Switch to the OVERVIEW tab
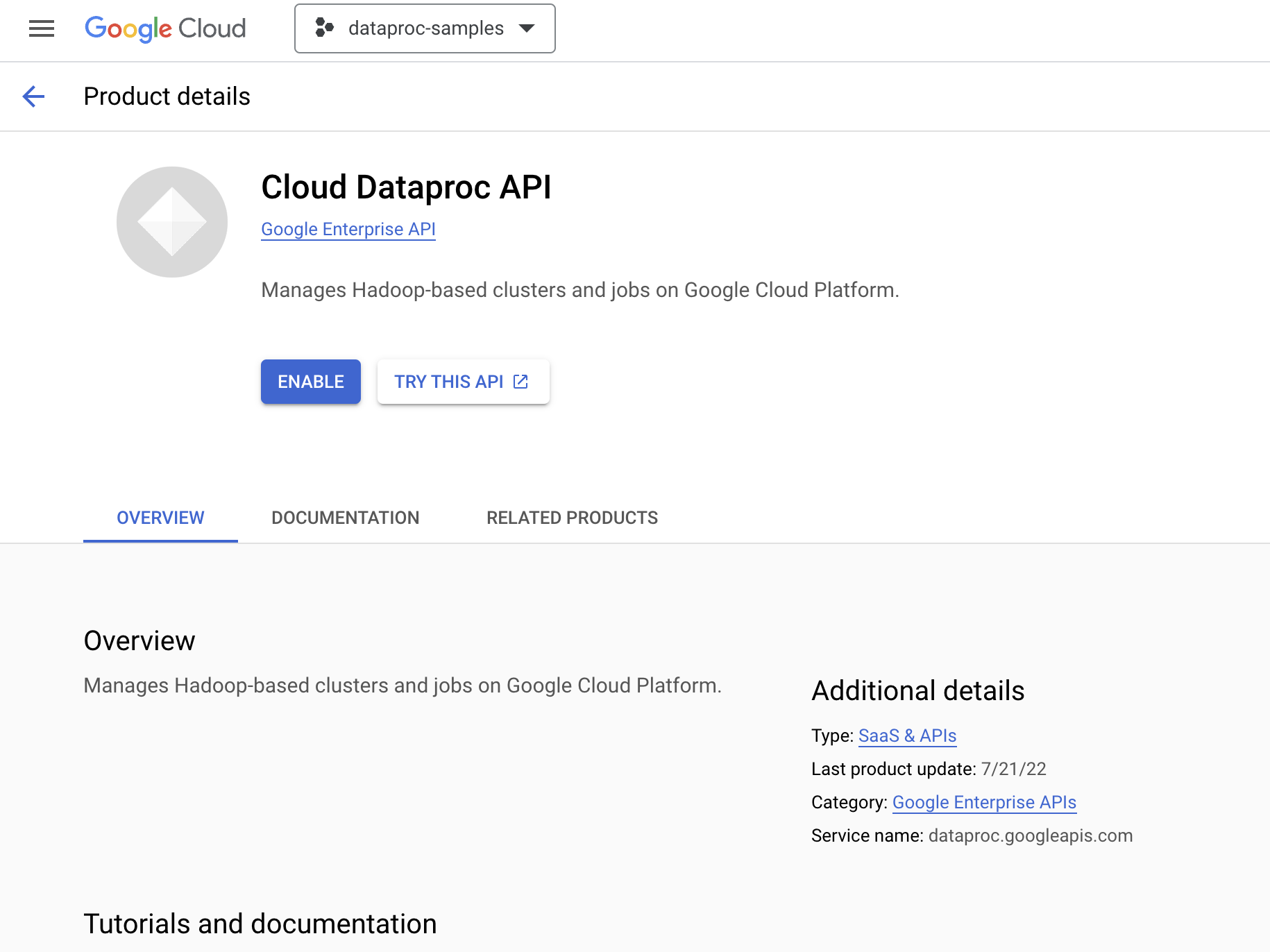The width and height of the screenshot is (1270, 952). 160,518
